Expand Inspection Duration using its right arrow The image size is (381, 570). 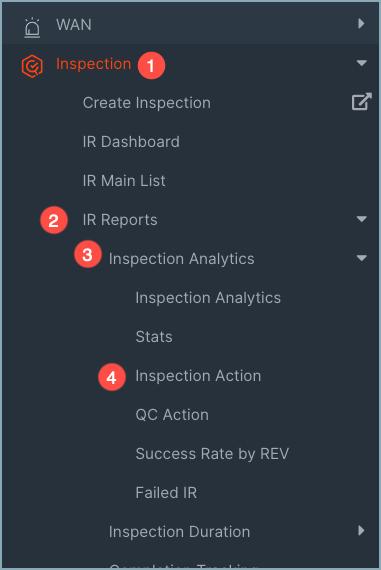361,530
